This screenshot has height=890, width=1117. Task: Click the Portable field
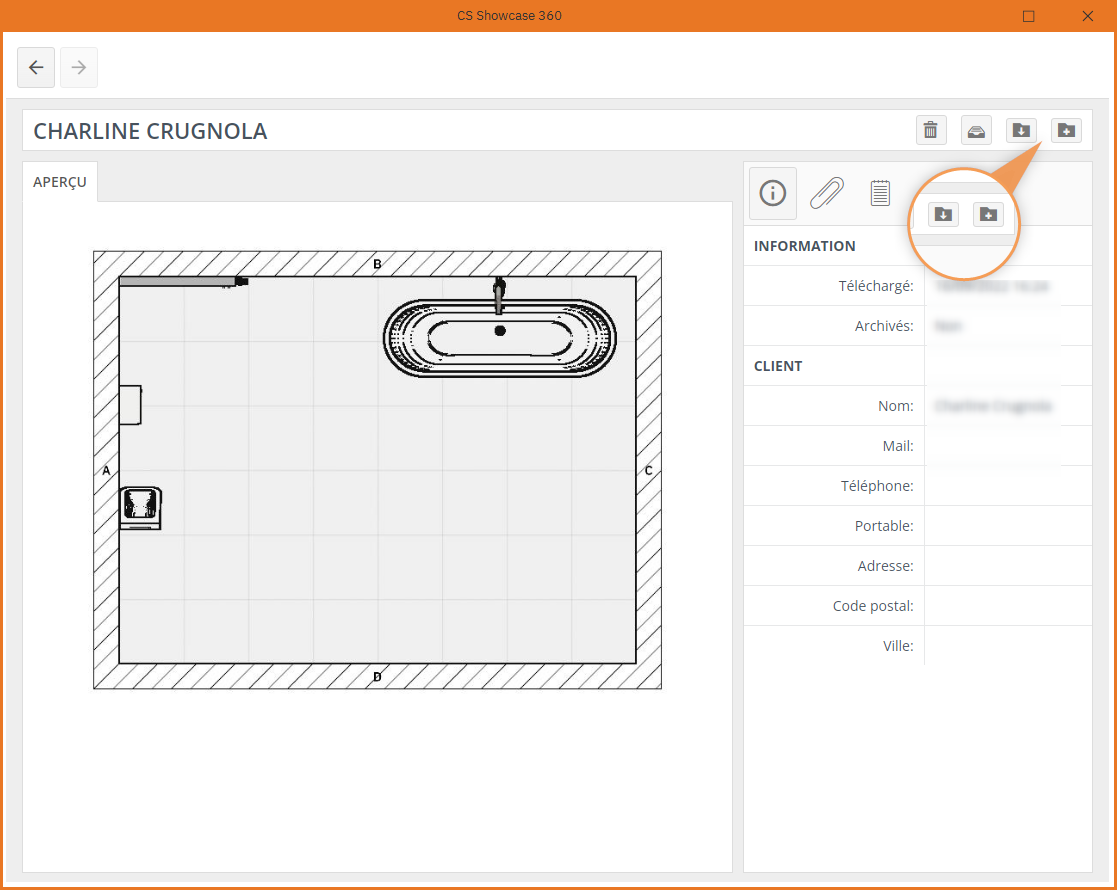[x=1008, y=526]
